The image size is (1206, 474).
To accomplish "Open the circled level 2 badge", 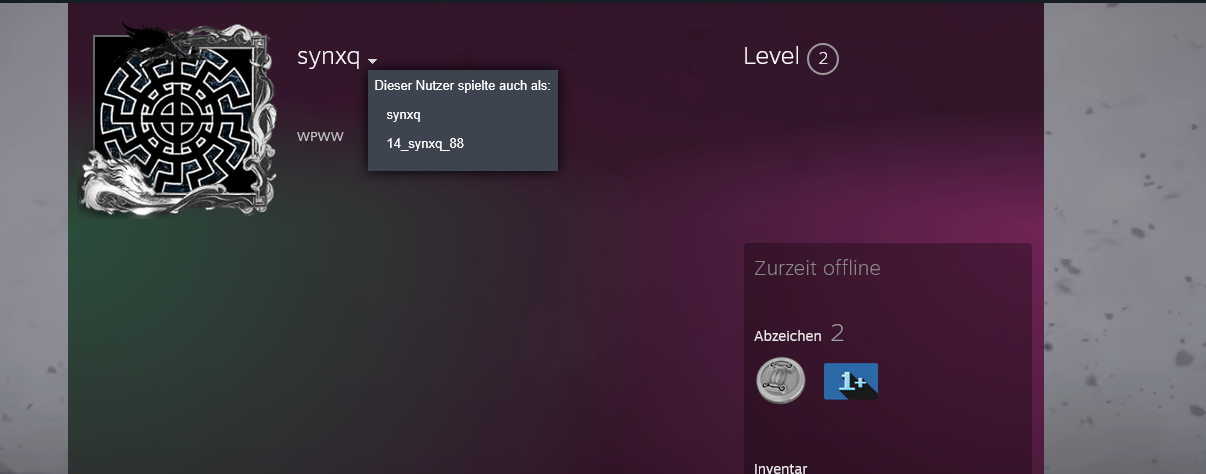I will [822, 59].
